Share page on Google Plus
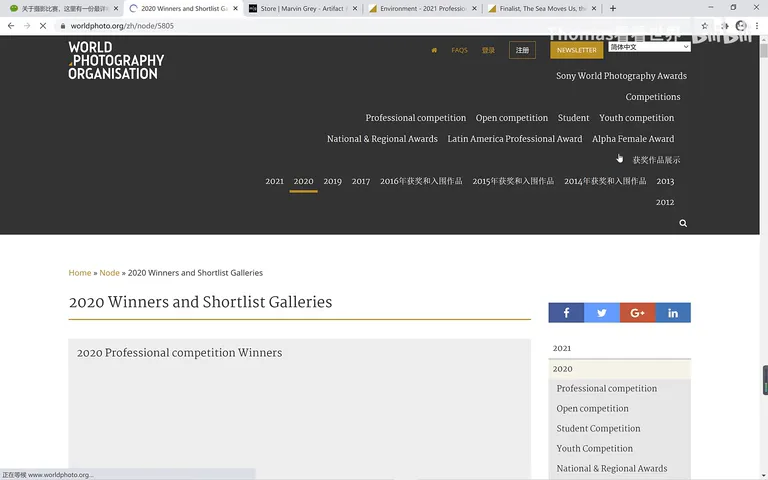Viewport: 768px width, 480px height. coord(637,312)
